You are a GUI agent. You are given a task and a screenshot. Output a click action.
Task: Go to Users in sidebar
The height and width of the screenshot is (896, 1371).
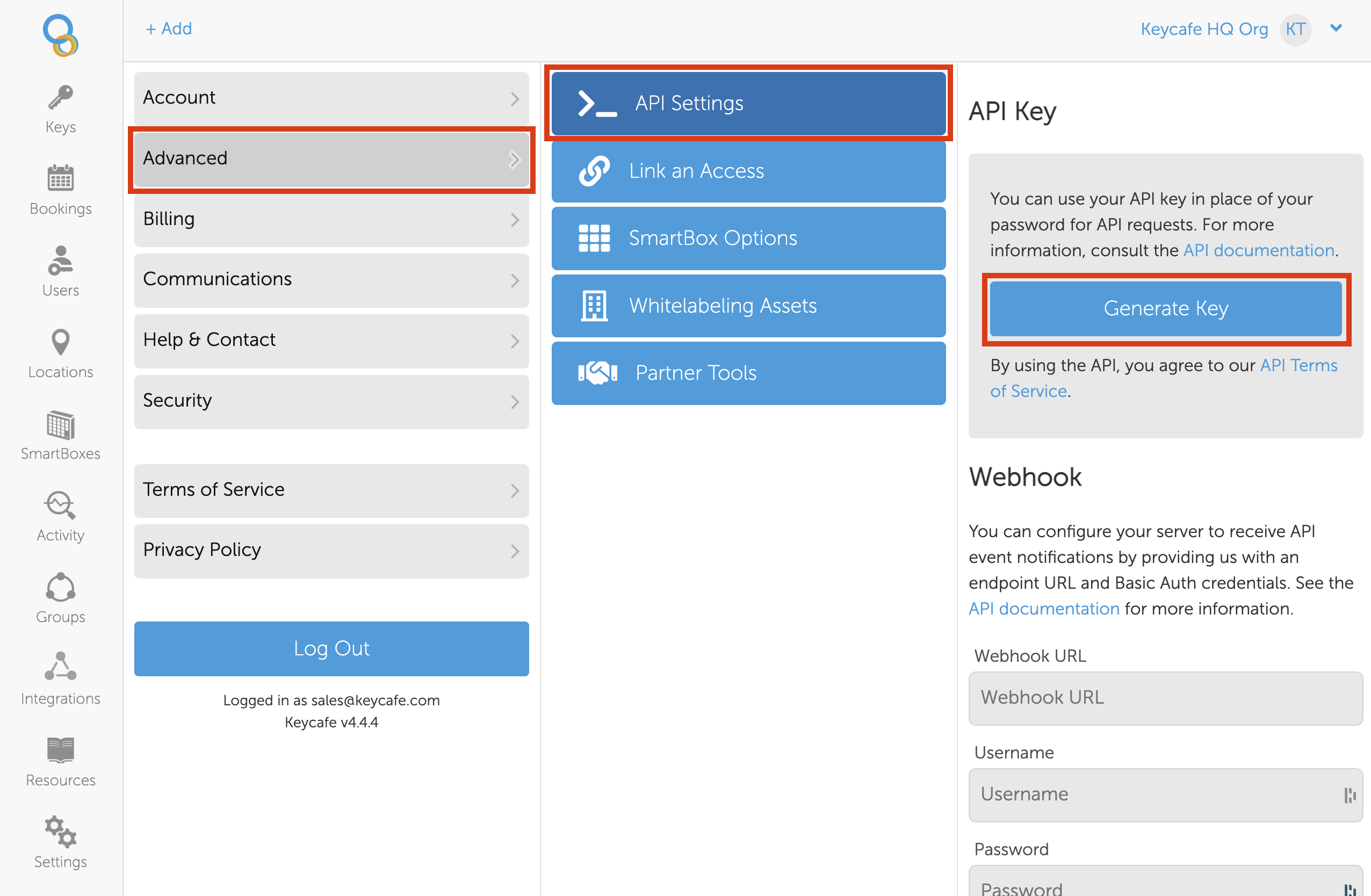pyautogui.click(x=61, y=272)
